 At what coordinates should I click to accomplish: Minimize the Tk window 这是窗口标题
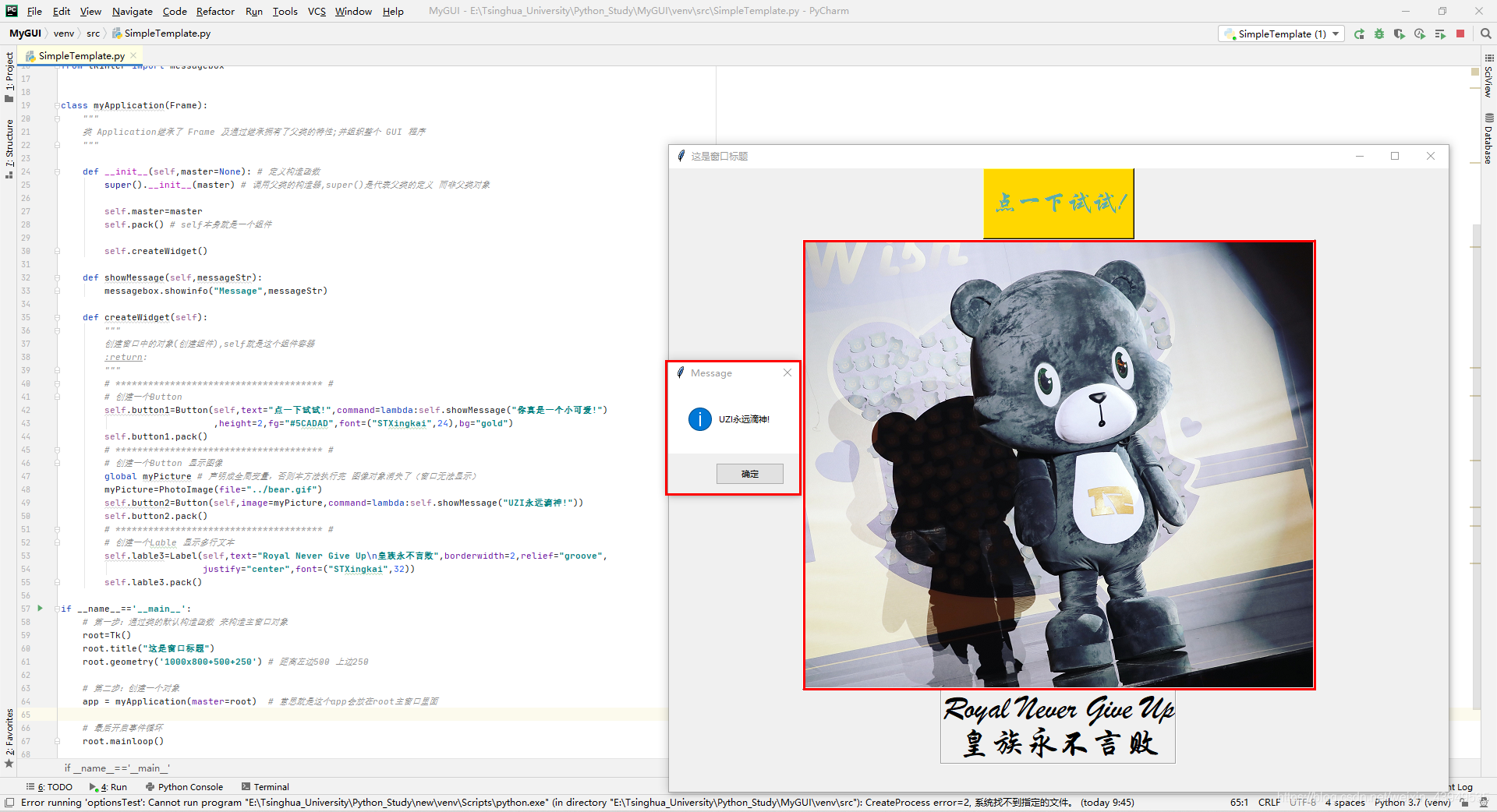1359,156
